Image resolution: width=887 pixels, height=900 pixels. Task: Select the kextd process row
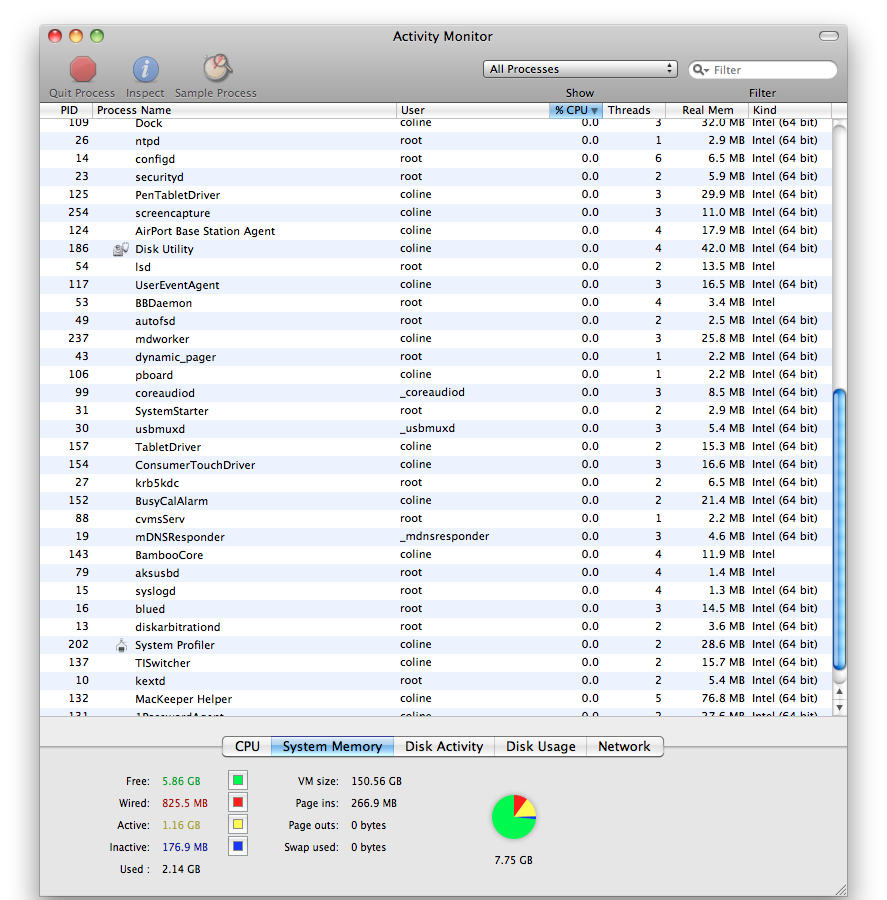click(x=436, y=681)
